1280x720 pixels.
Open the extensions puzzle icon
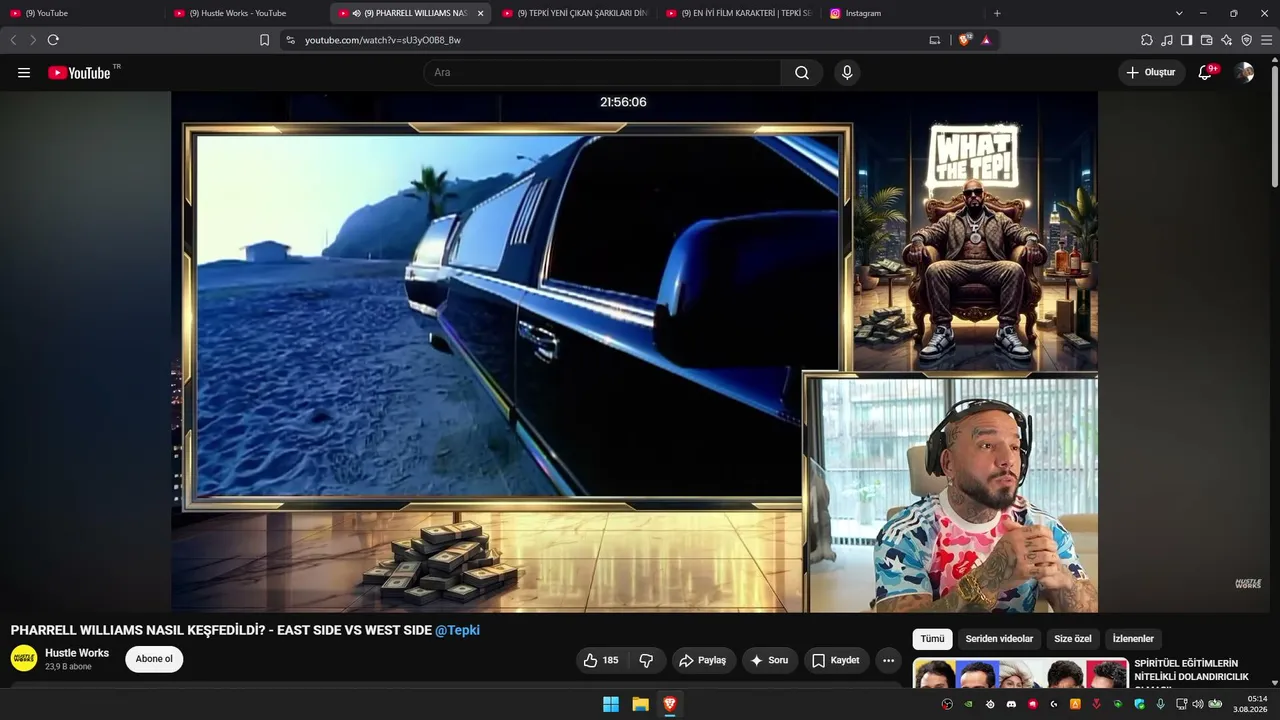(x=1147, y=40)
